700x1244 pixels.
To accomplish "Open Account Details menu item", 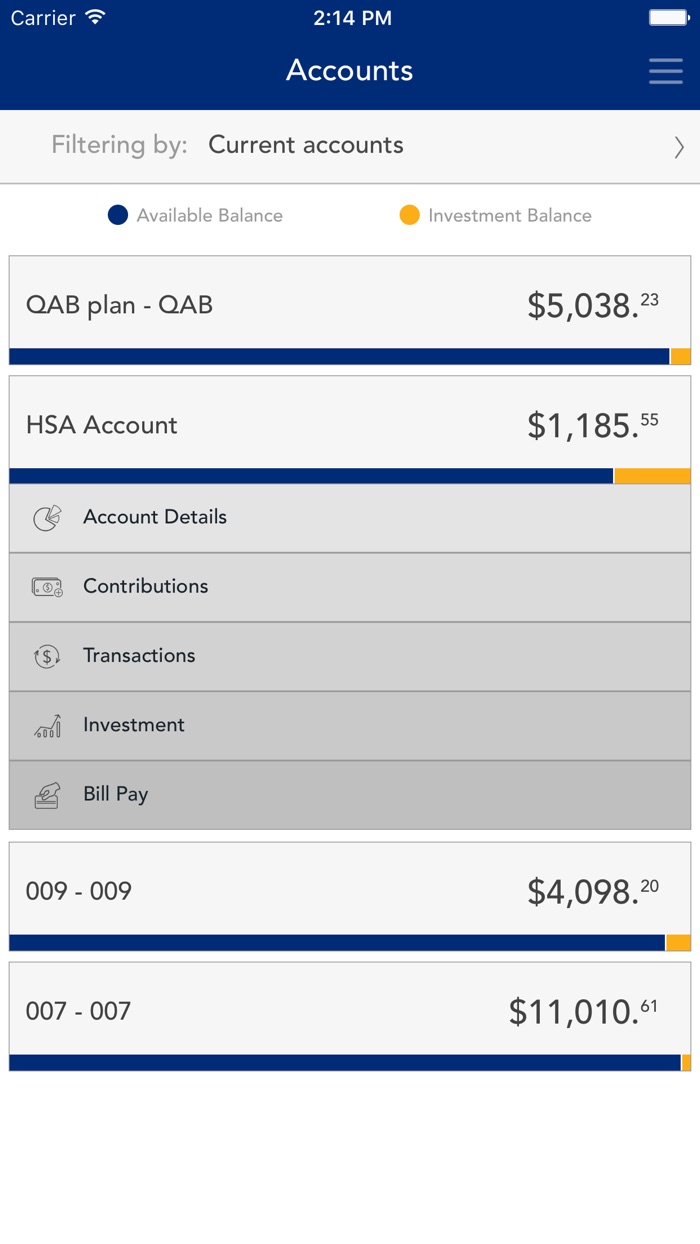I will [155, 517].
